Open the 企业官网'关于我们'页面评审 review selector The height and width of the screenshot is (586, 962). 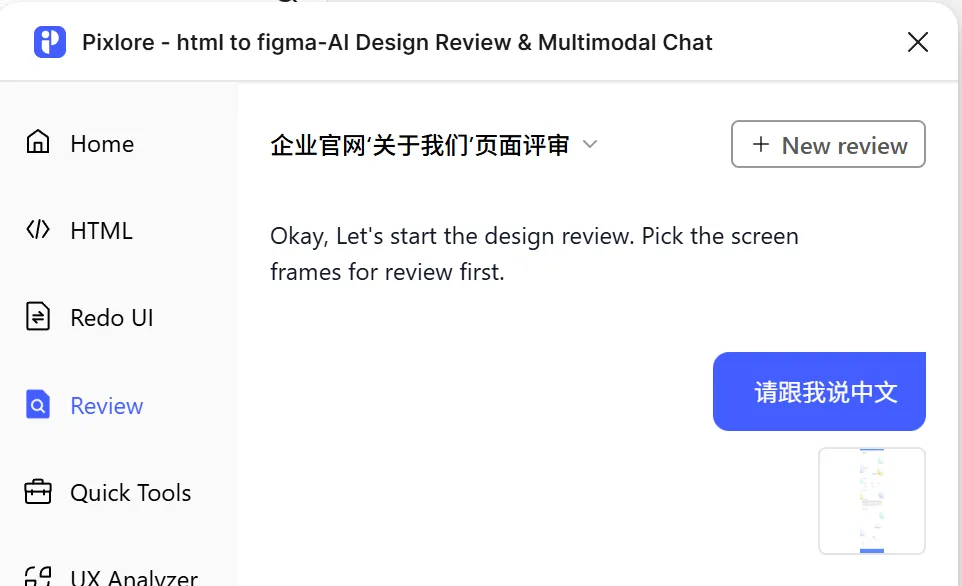pos(434,145)
